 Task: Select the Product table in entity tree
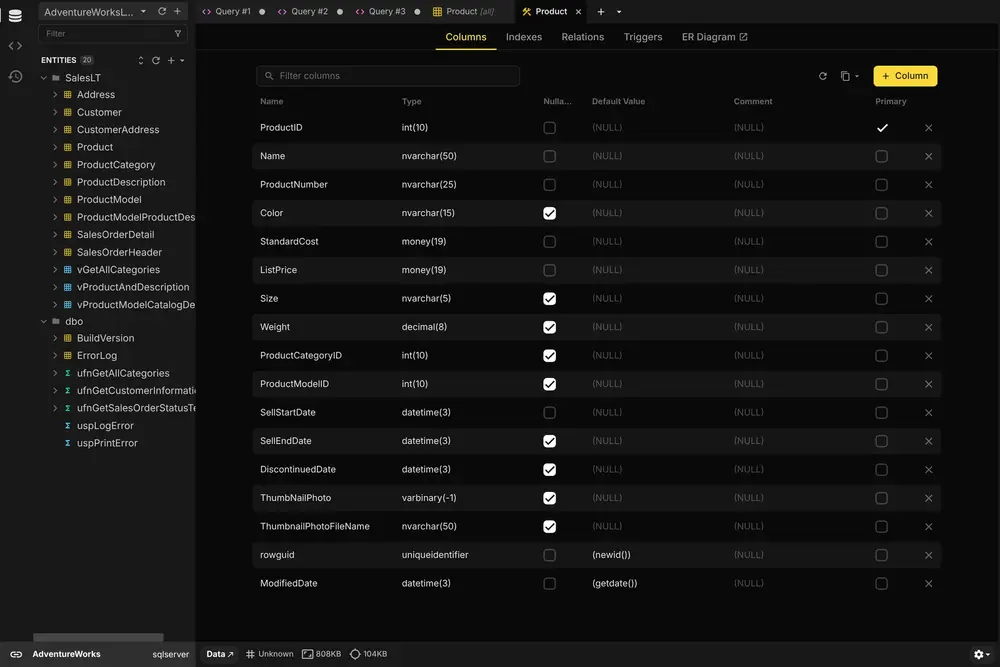coord(94,147)
